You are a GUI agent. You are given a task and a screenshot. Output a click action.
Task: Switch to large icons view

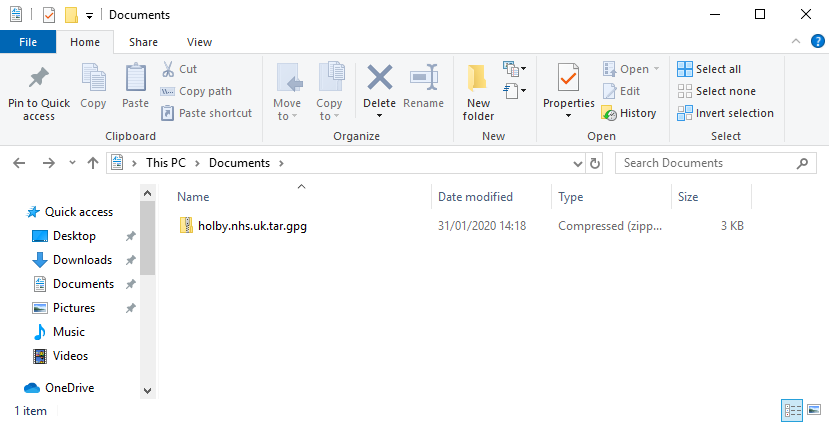813,410
